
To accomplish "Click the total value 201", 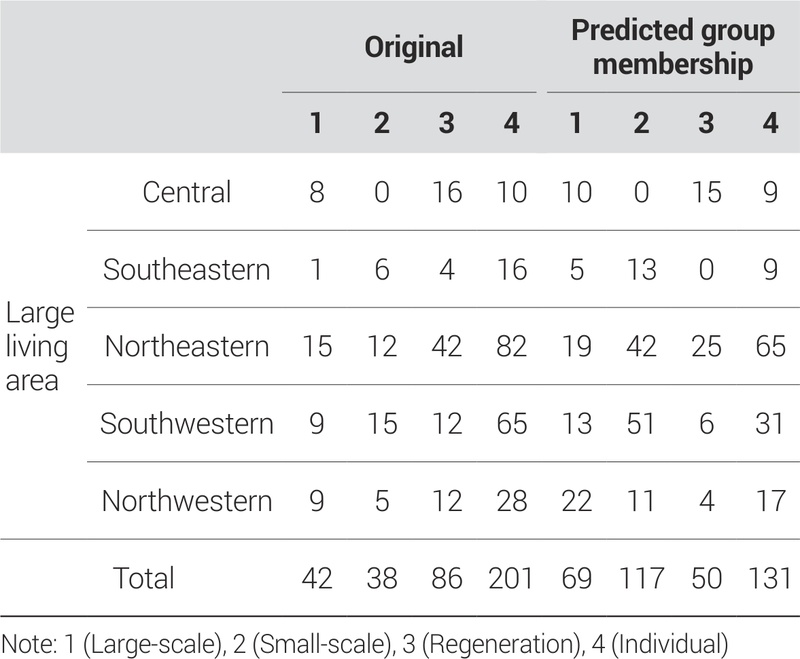I will tap(510, 577).
